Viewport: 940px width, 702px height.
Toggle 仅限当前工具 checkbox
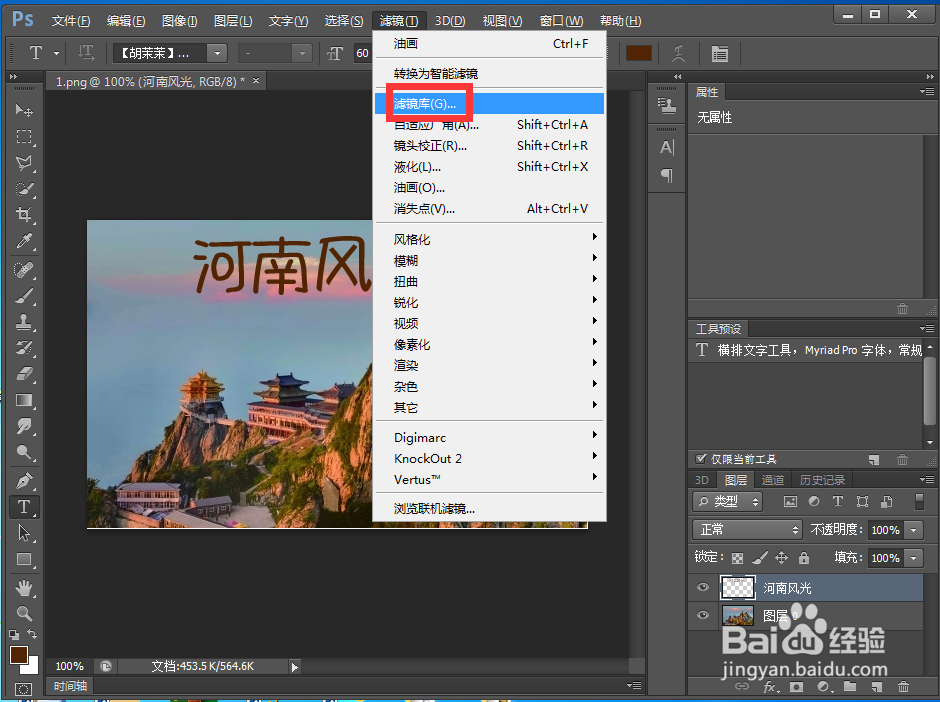click(x=700, y=459)
